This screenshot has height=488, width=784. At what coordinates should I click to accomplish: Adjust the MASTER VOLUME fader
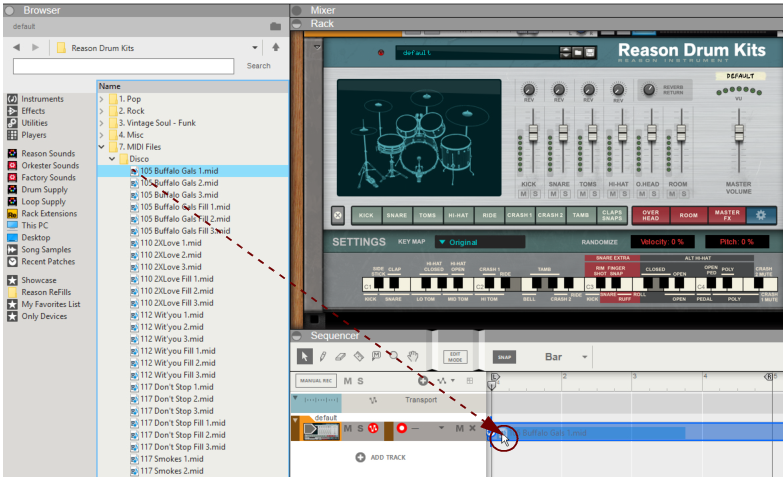pos(738,133)
